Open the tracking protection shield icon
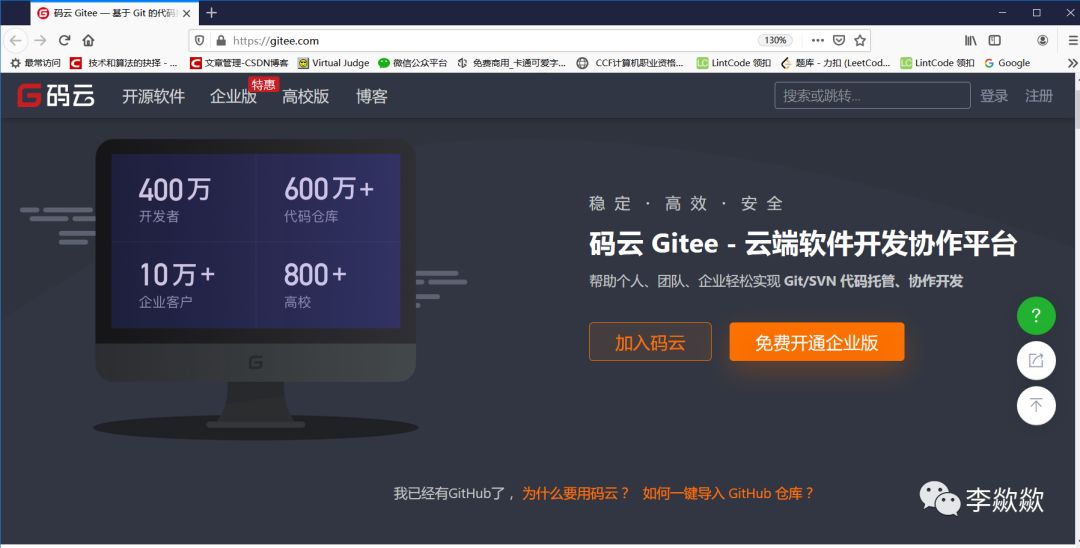The width and height of the screenshot is (1080, 548). [x=200, y=41]
